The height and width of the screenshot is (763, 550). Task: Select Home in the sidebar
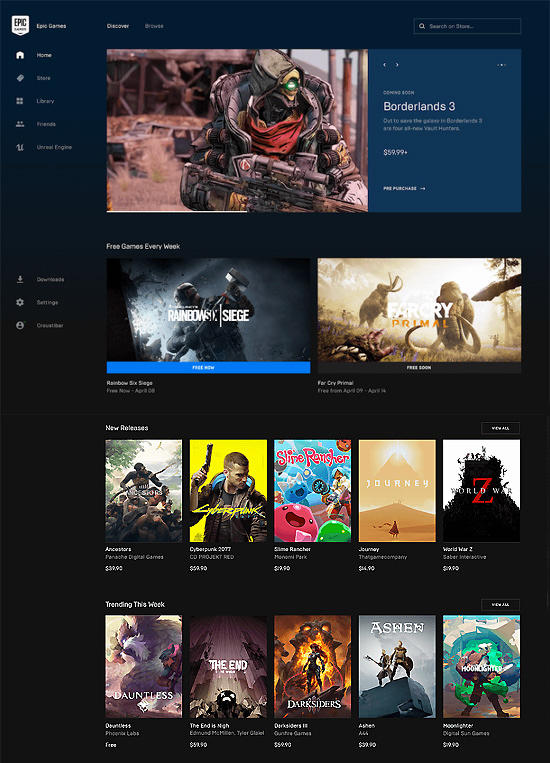point(44,55)
